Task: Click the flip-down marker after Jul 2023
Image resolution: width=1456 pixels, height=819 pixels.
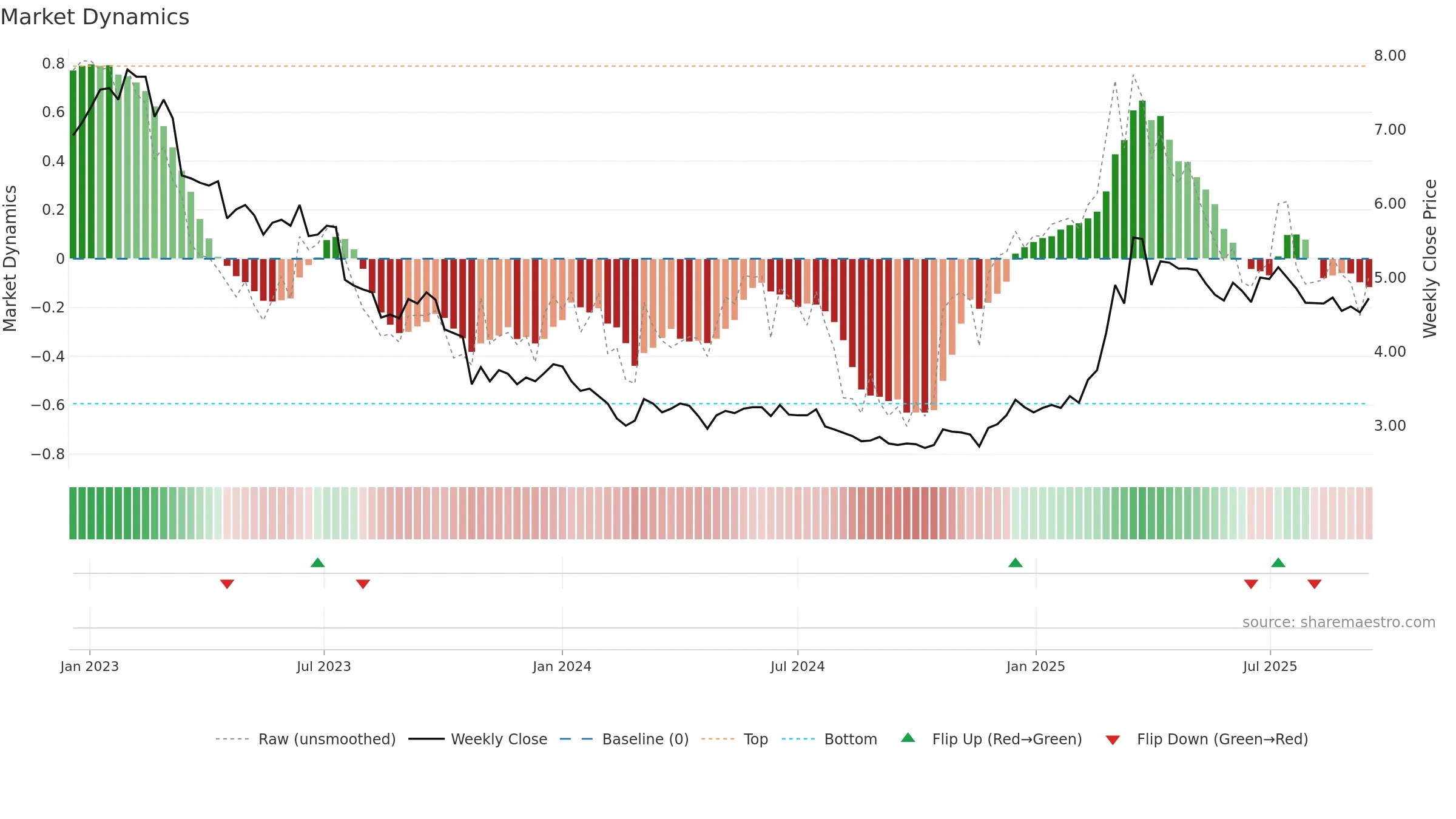Action: 363,584
